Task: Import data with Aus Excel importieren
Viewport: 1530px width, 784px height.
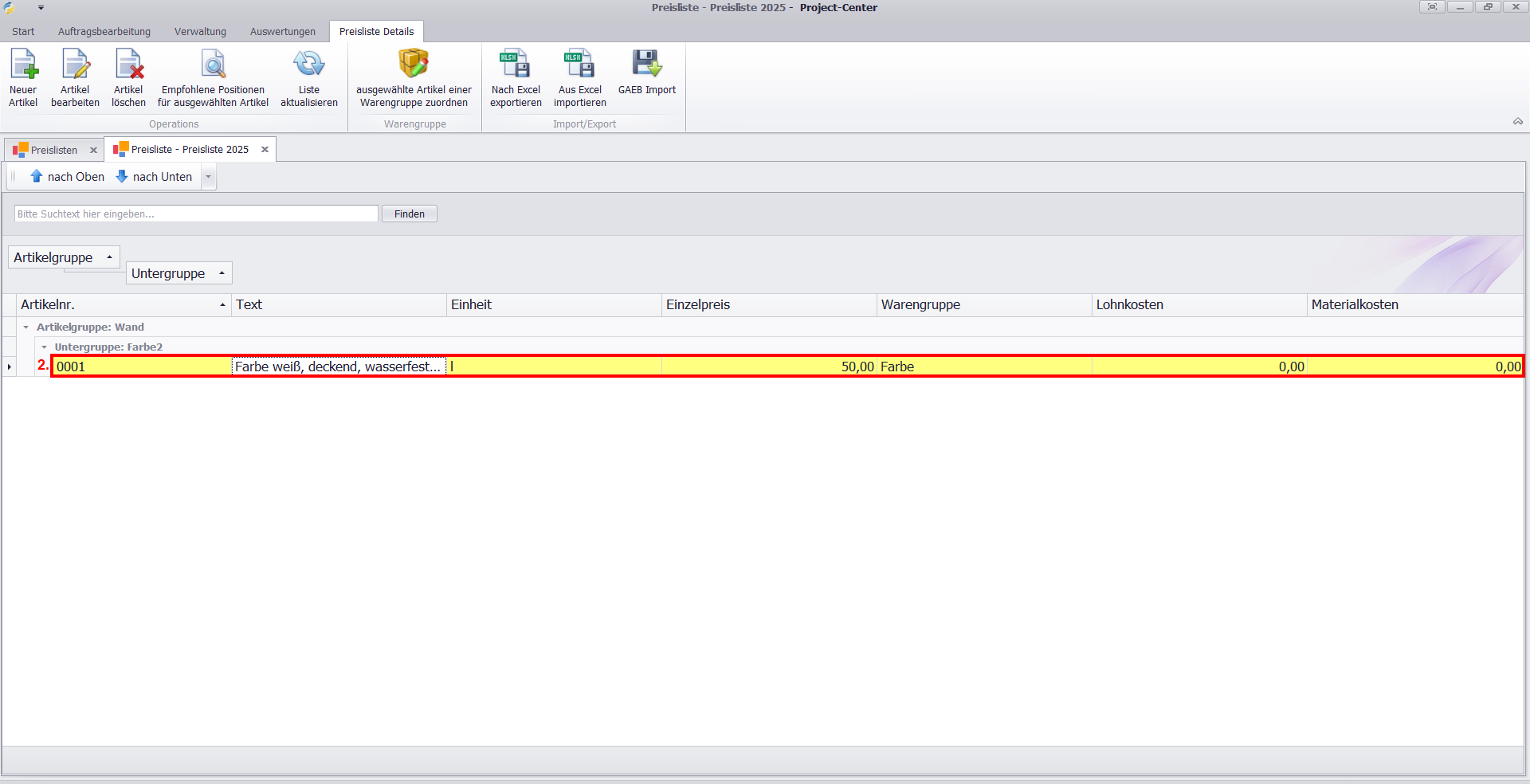Action: tap(579, 77)
